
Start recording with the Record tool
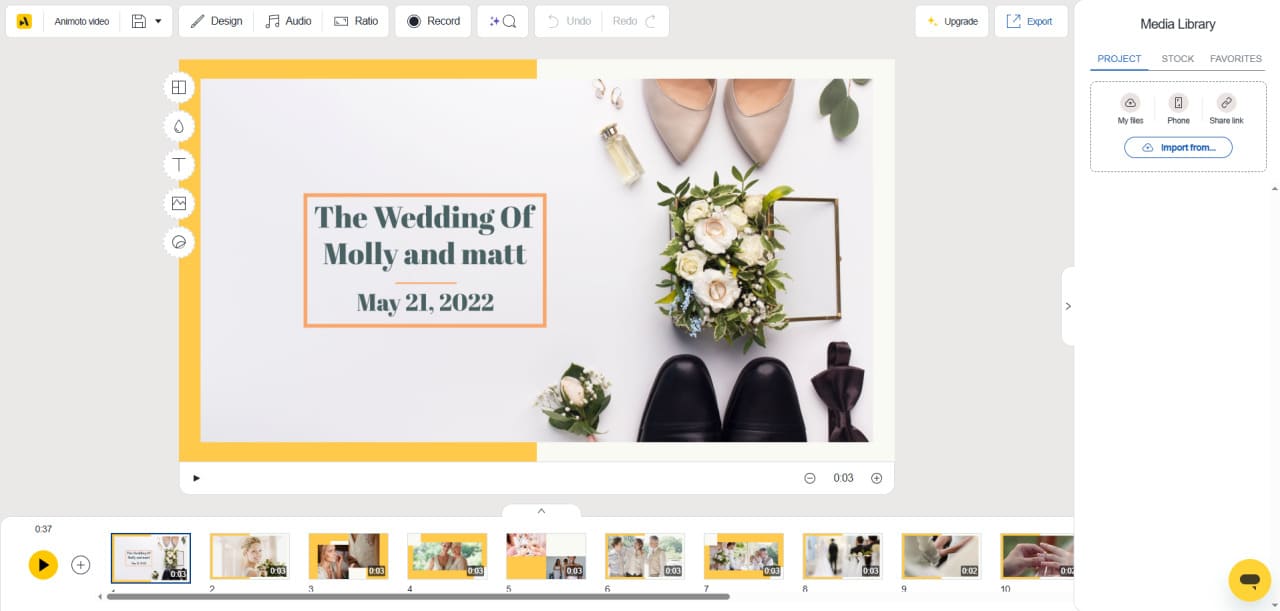tap(432, 20)
